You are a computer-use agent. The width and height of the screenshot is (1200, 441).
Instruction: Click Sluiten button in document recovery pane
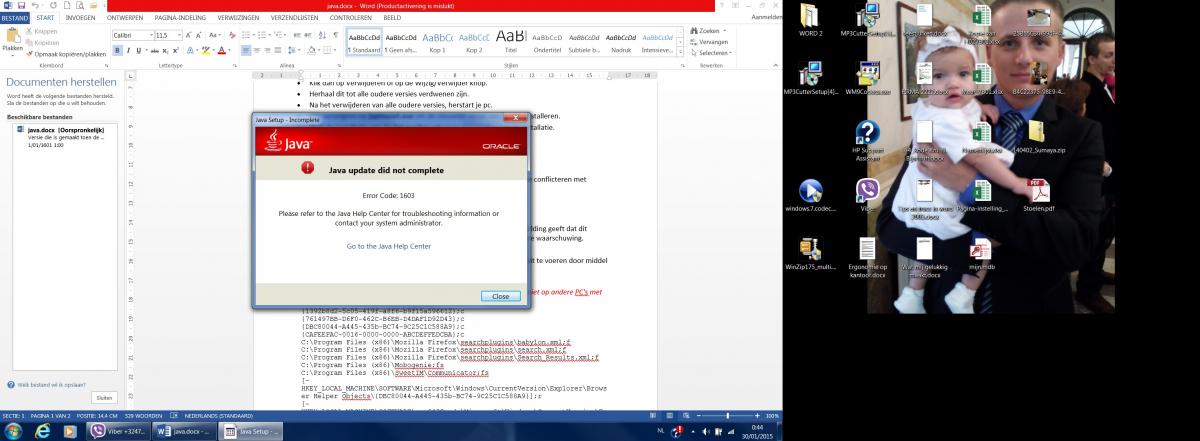coord(104,397)
